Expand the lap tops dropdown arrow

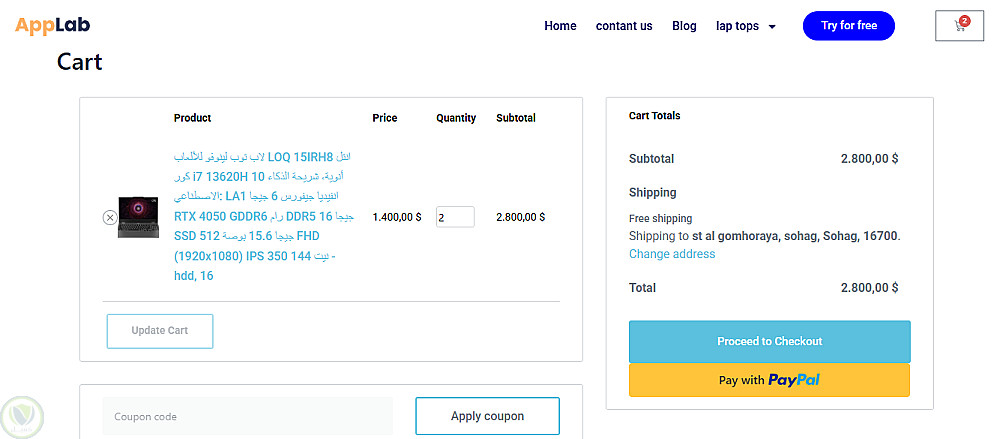772,27
